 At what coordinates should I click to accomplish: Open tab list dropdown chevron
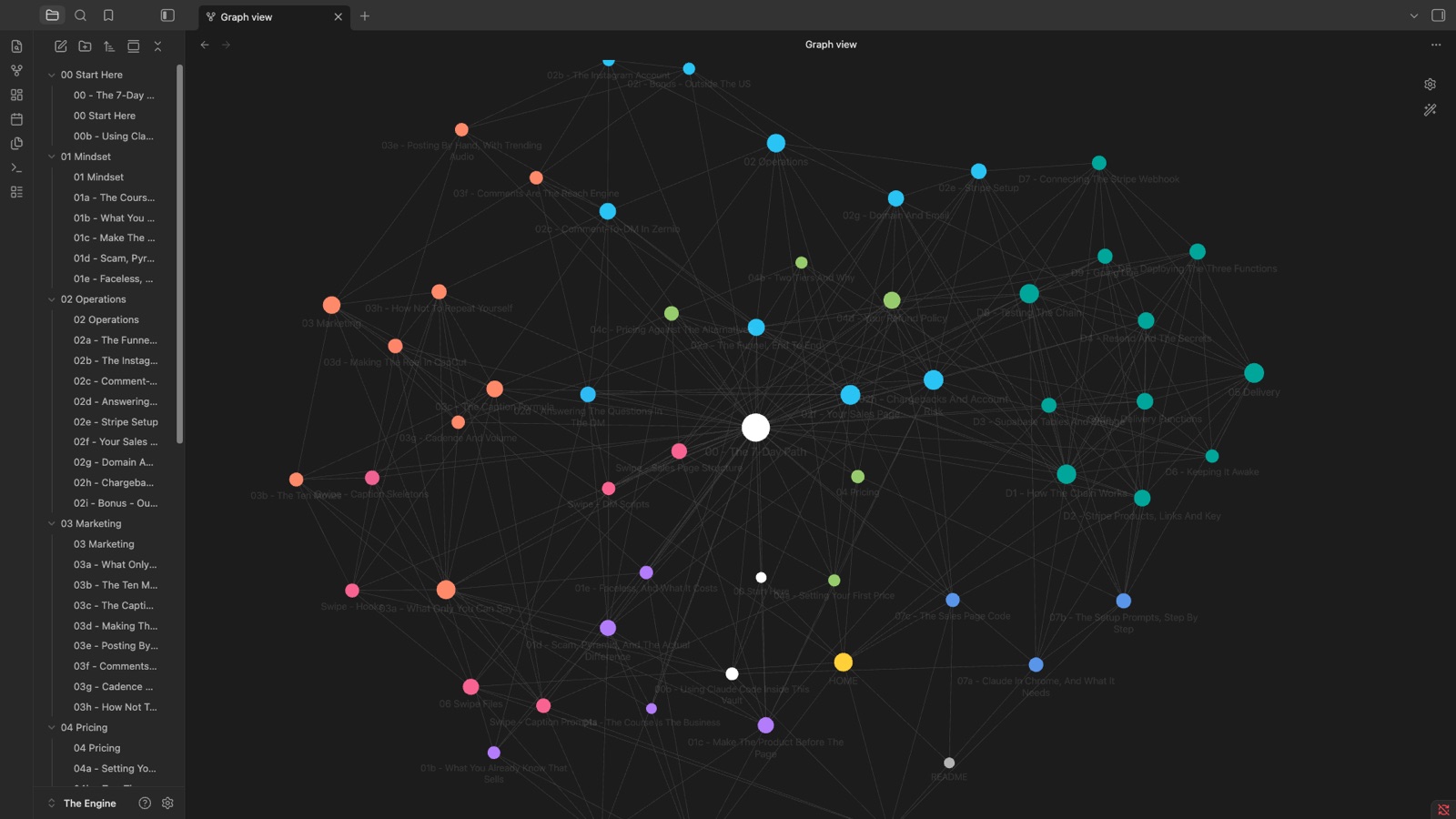click(x=1413, y=15)
